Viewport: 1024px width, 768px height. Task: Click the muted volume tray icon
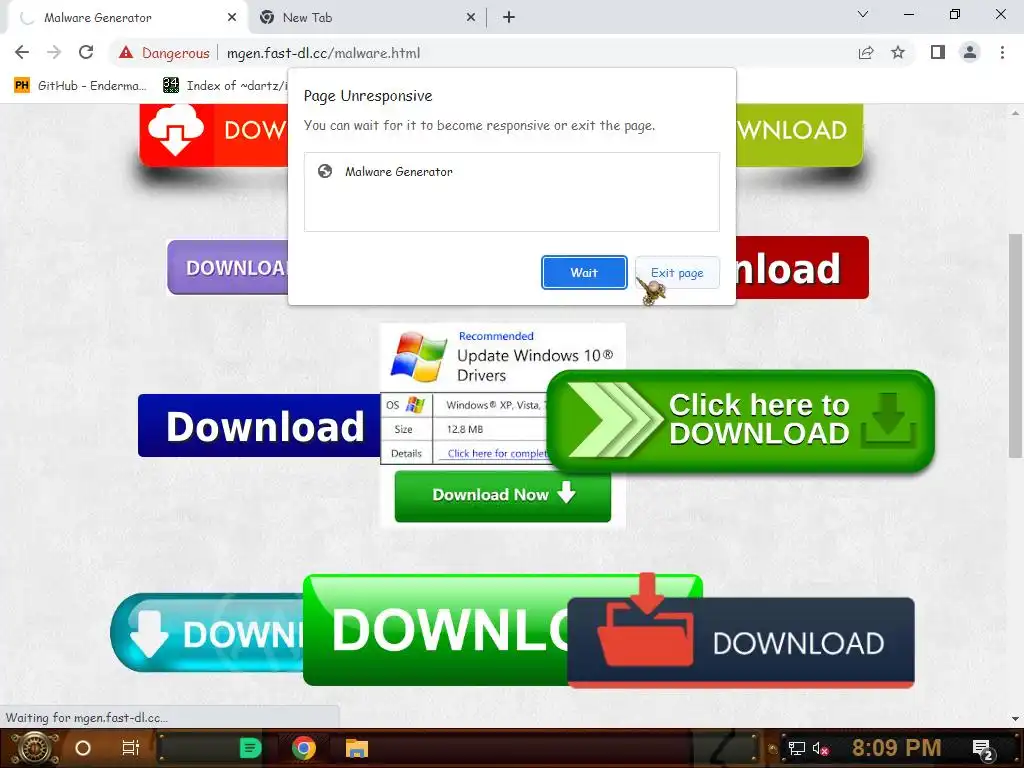pyautogui.click(x=820, y=748)
